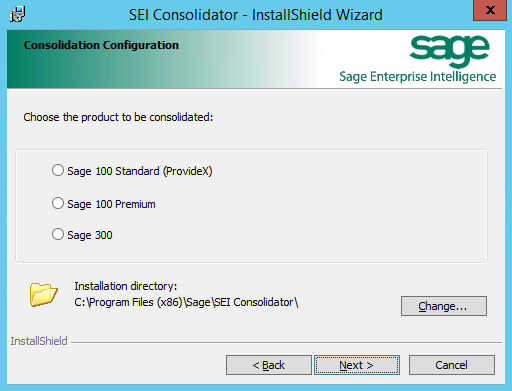512x391 pixels.
Task: Click the 'Sage 100 Premium' label text
Action: coord(111,204)
